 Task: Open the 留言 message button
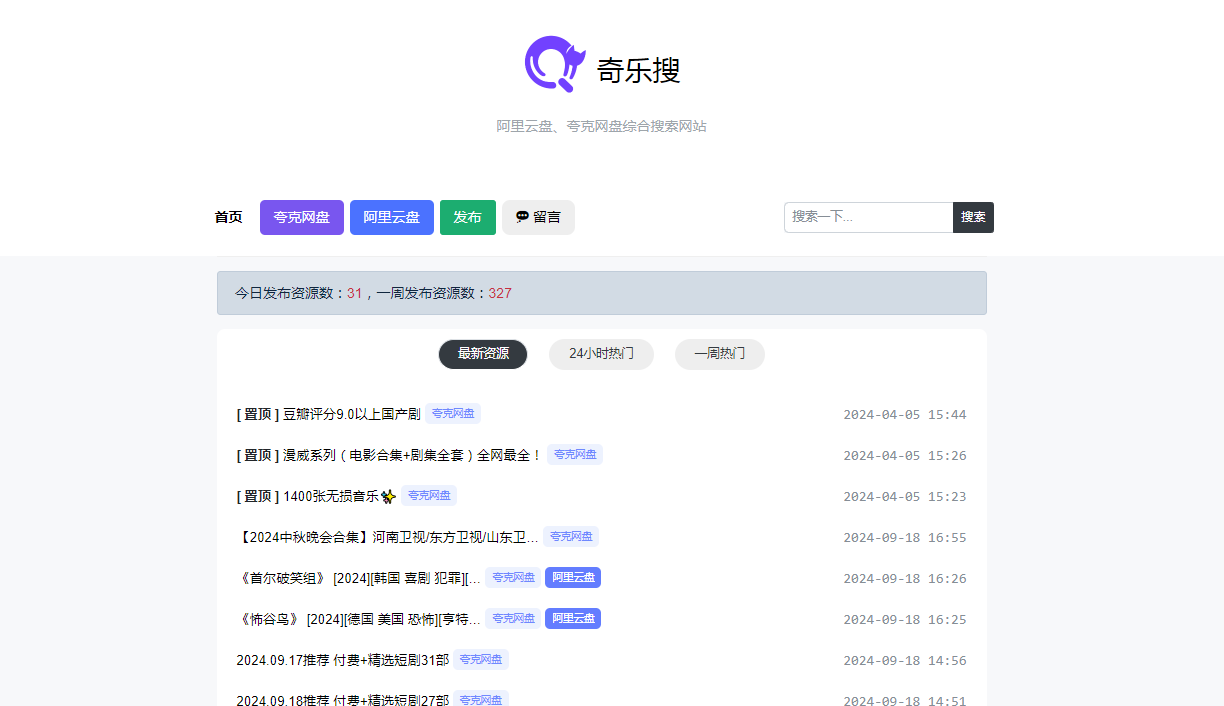538,217
